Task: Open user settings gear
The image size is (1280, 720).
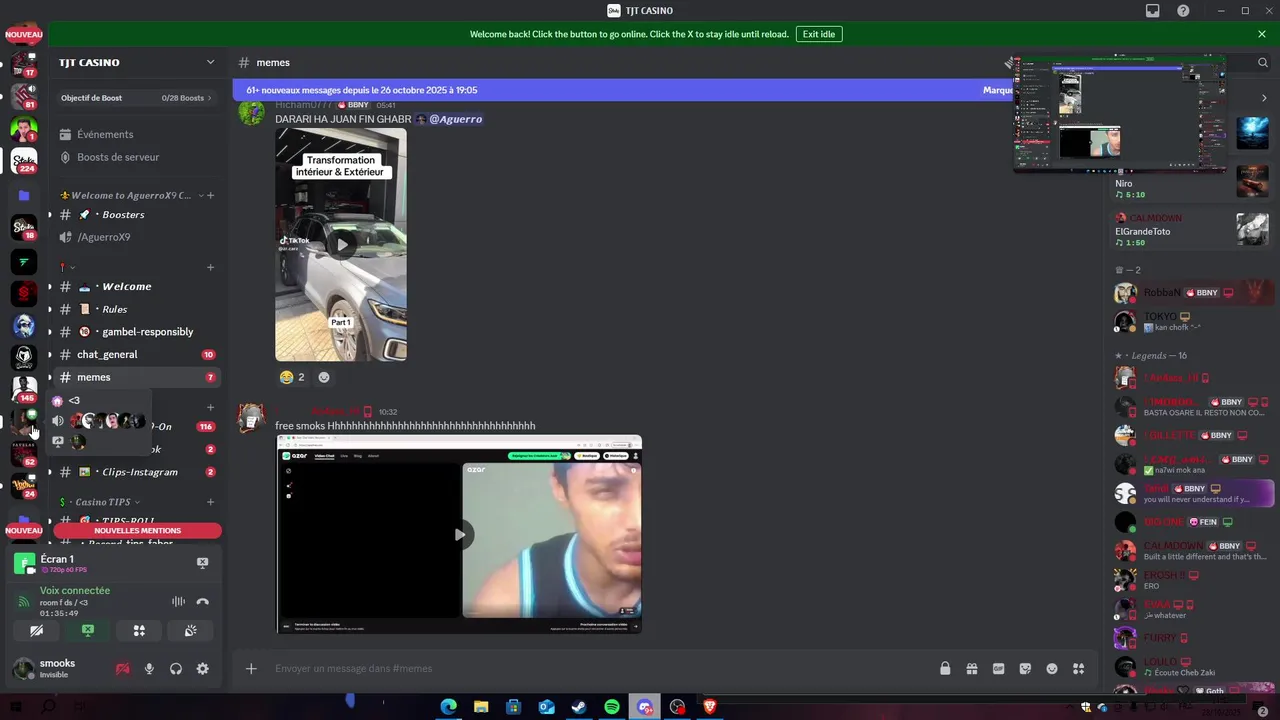Action: pyautogui.click(x=202, y=669)
